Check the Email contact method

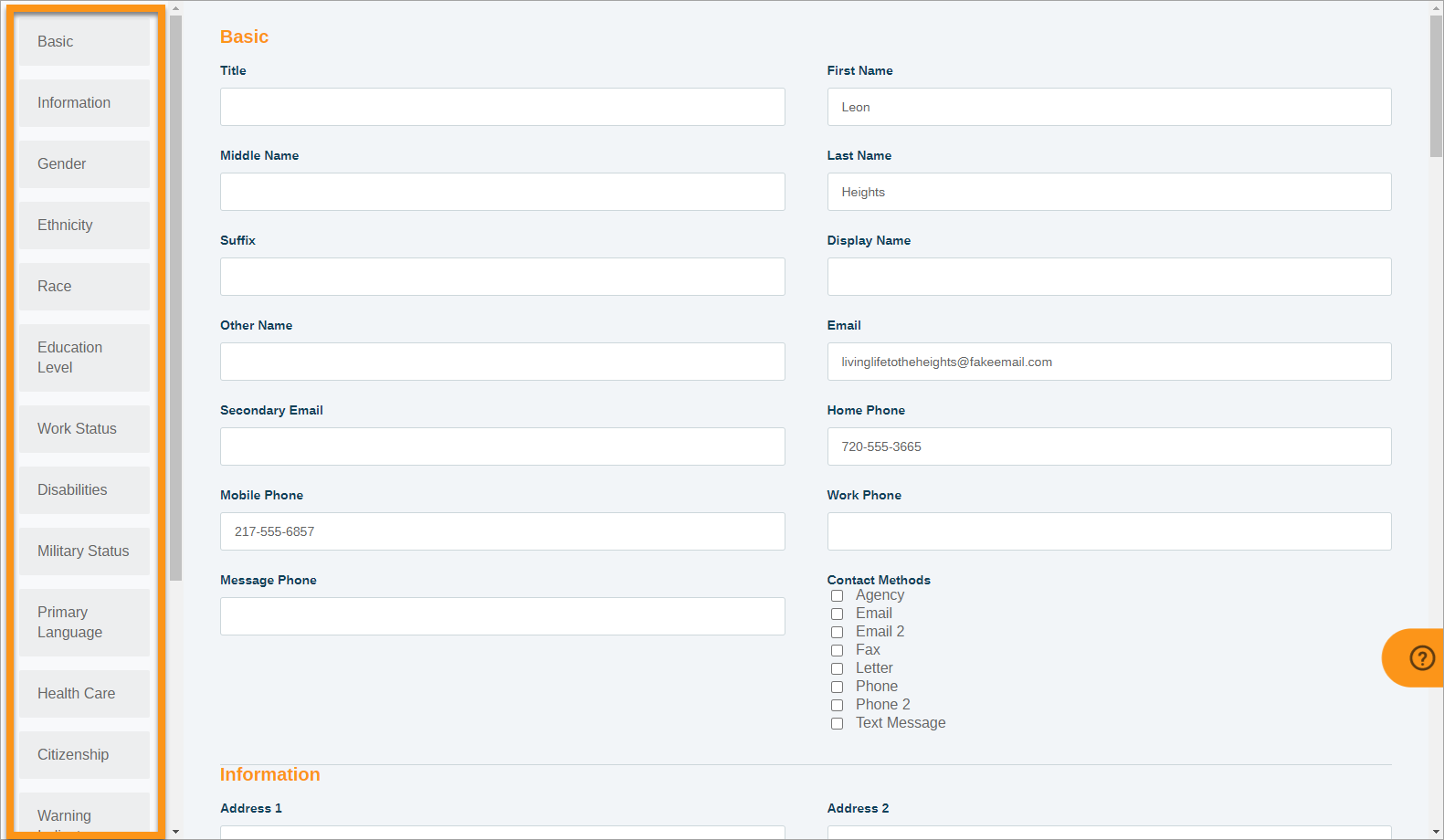click(837, 614)
